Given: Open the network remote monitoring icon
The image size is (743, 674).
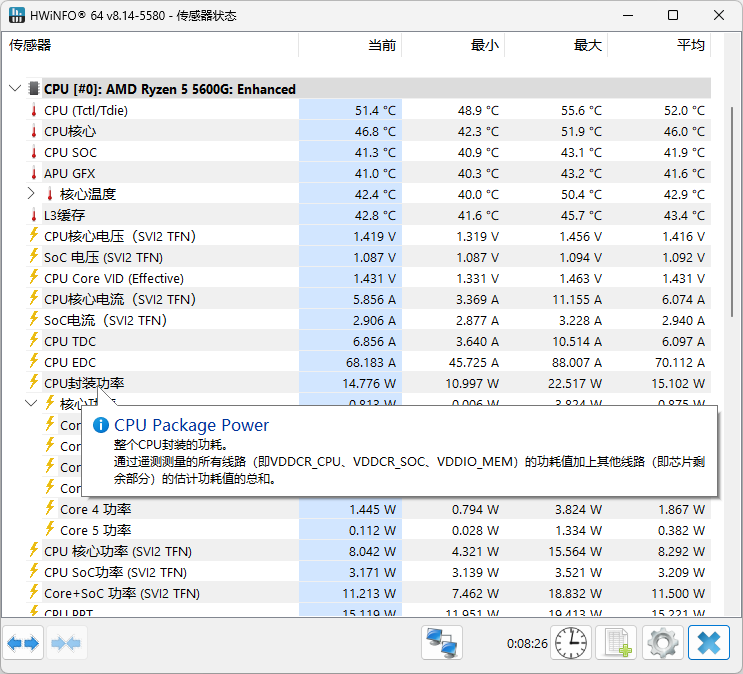Looking at the screenshot, I should click(441, 643).
